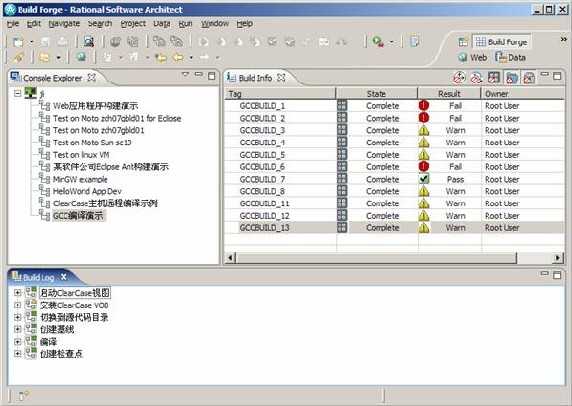Select MinGW example project
Screen dimensions: 572x406
click(80, 179)
